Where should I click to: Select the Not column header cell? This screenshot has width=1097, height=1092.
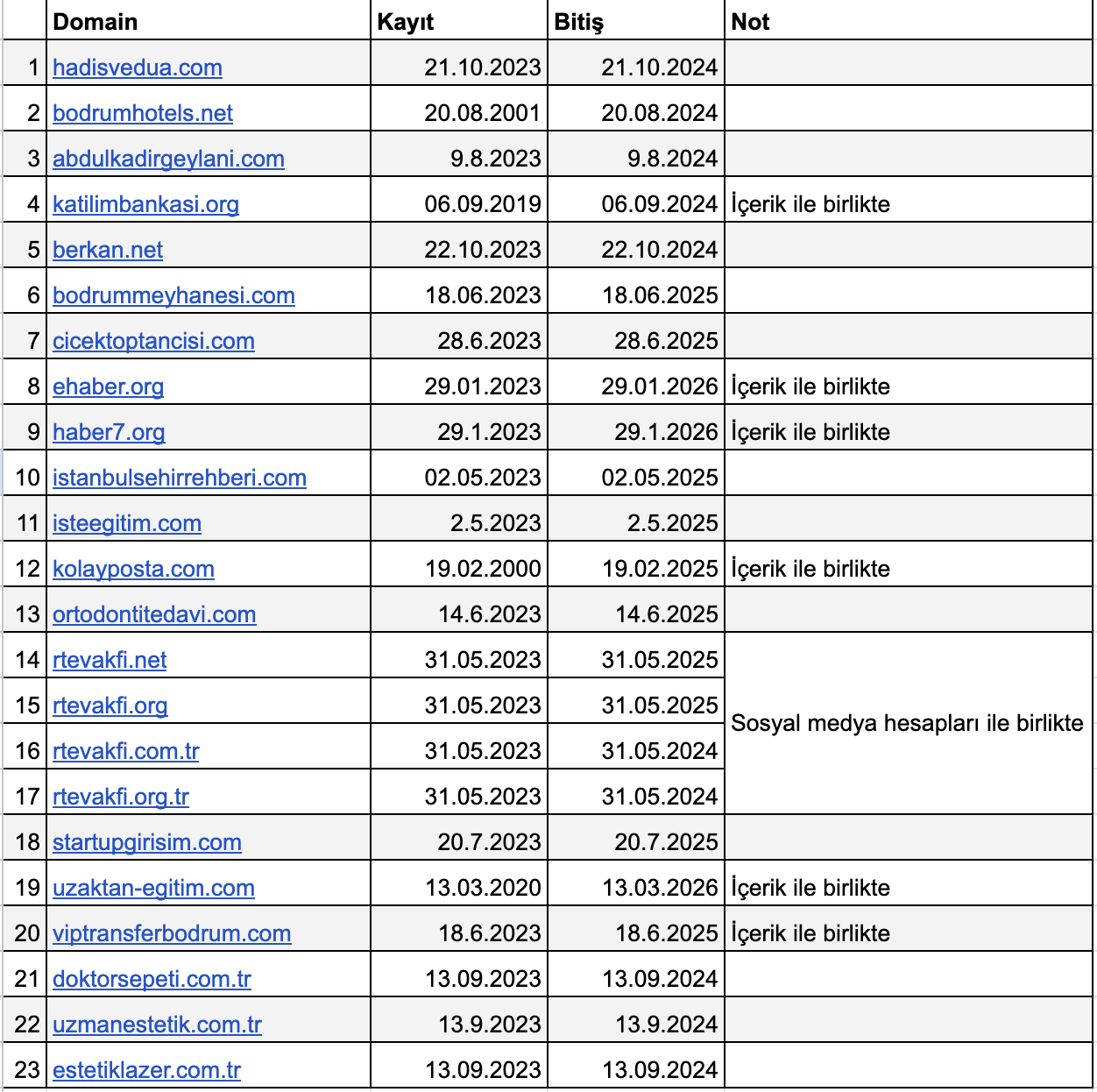pyautogui.click(x=909, y=21)
